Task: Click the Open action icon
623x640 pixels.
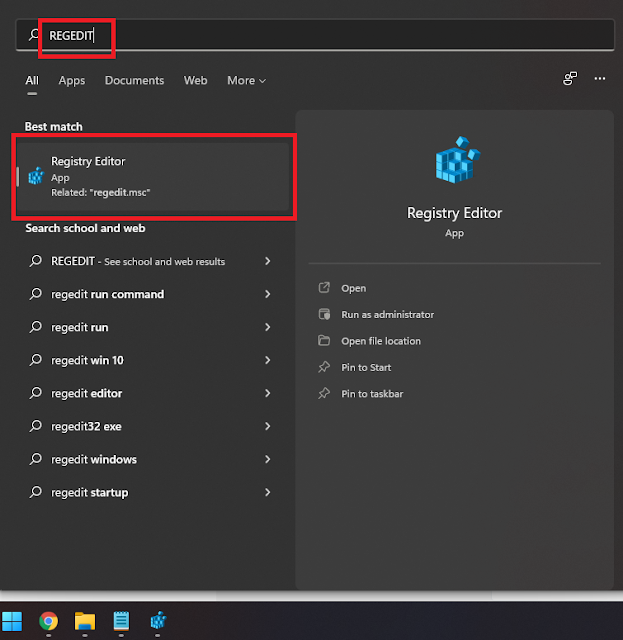Action: (x=324, y=288)
